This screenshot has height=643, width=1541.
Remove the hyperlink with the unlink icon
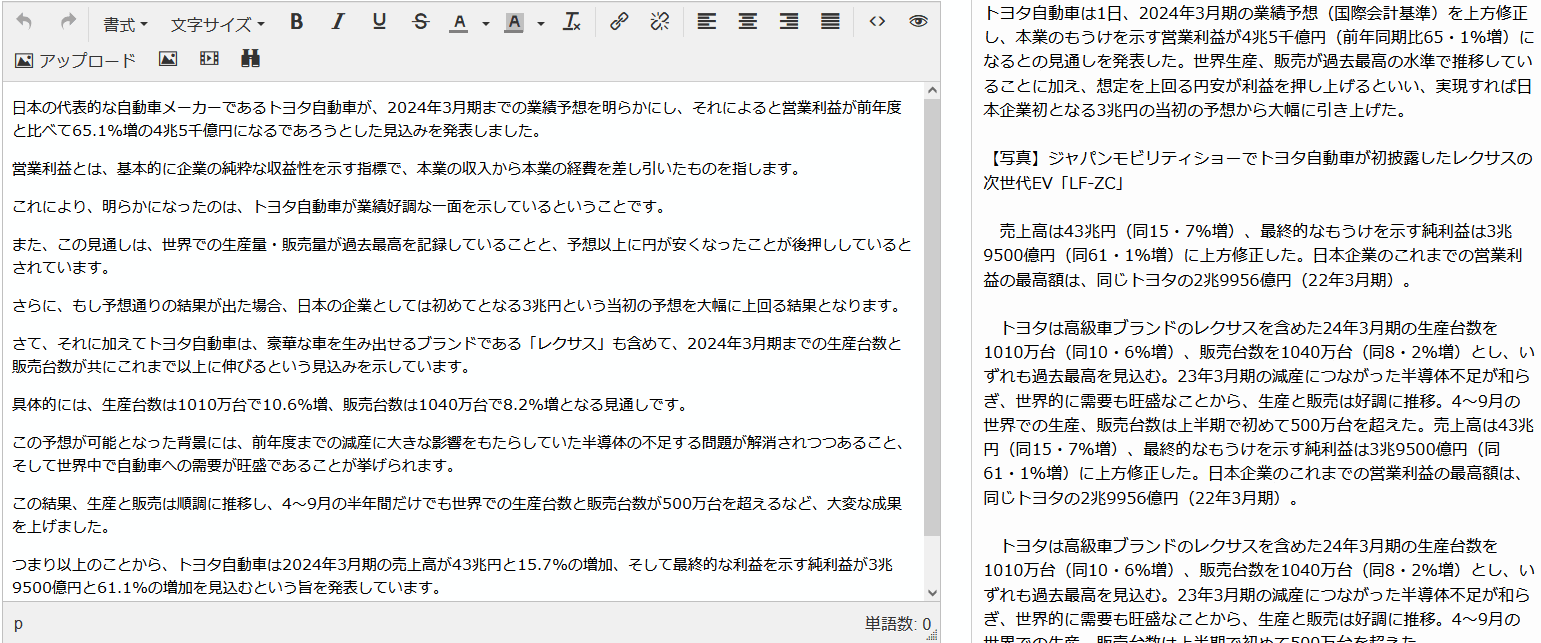[x=659, y=22]
